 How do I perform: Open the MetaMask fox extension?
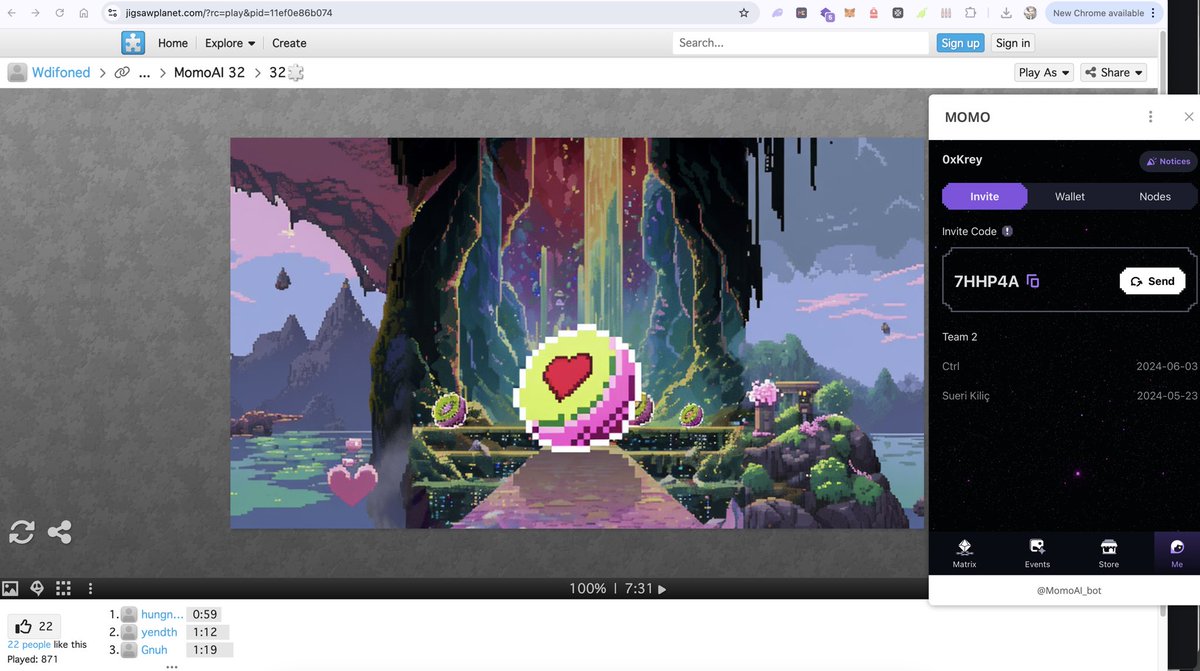coord(850,13)
